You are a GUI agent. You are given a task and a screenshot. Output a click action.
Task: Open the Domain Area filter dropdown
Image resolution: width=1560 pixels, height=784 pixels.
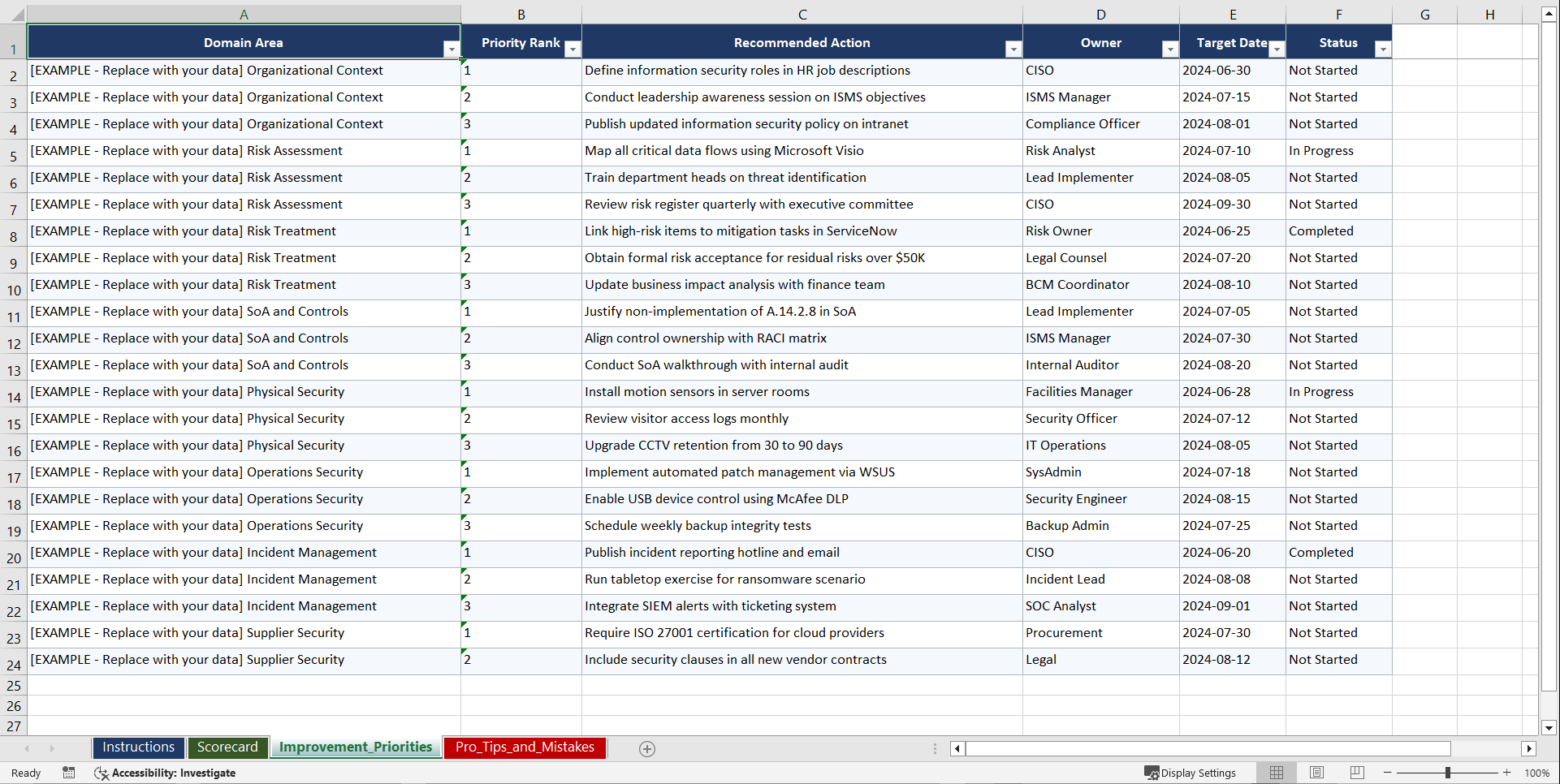[x=452, y=49]
